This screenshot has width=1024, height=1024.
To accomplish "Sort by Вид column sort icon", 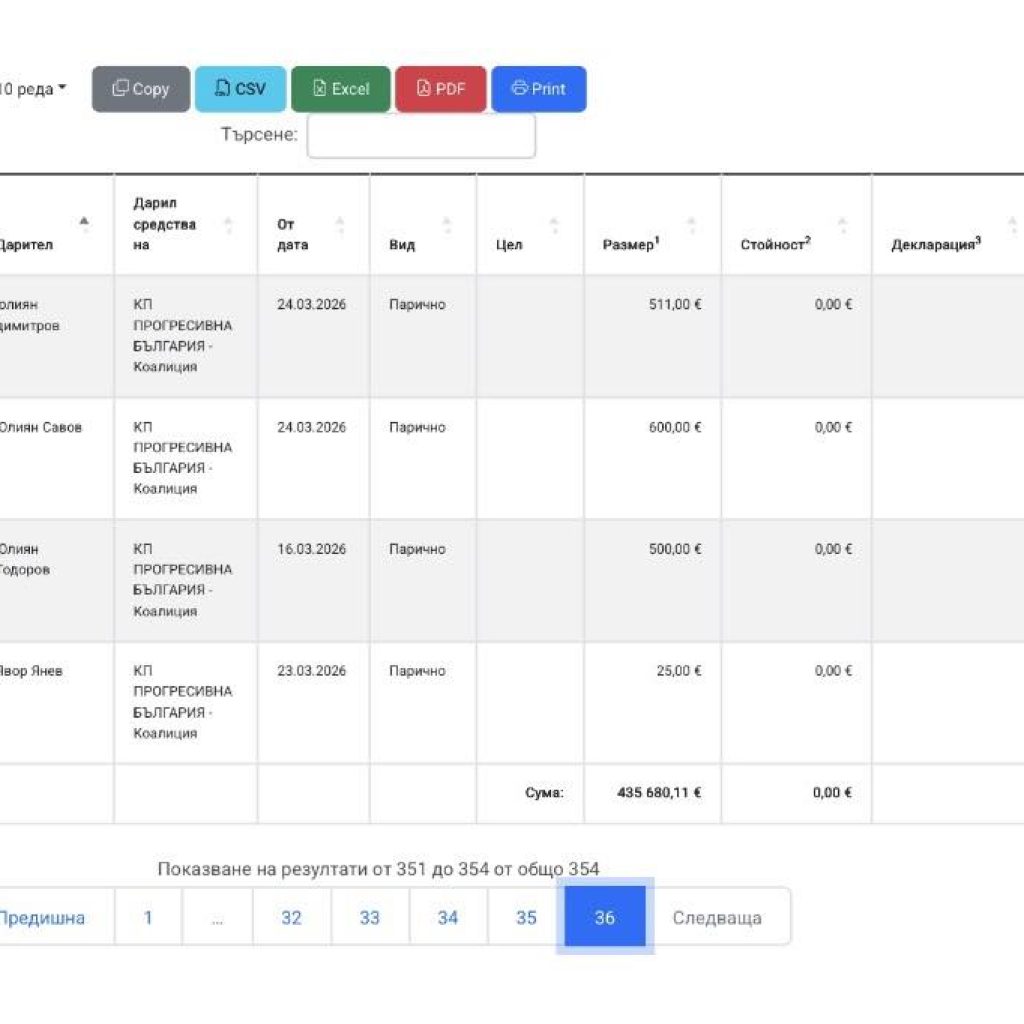I will coord(447,225).
